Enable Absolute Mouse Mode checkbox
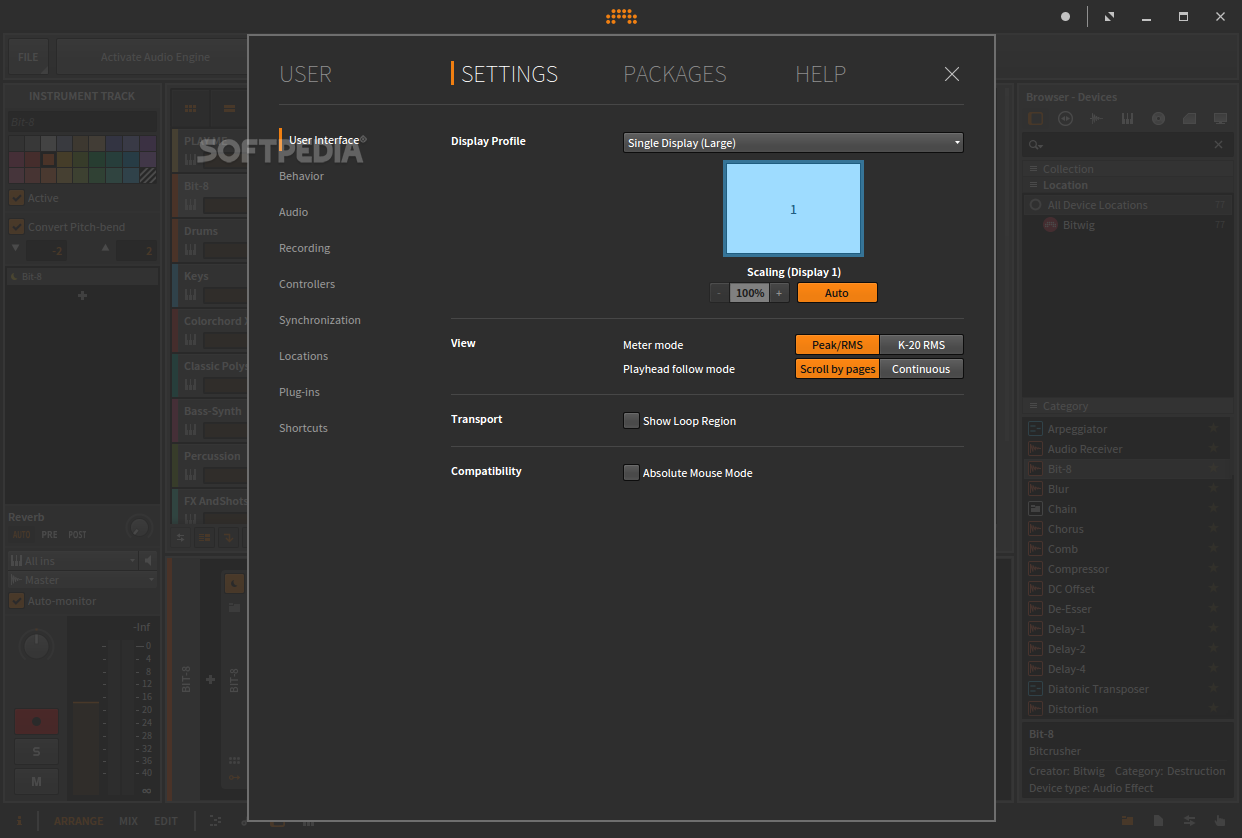The image size is (1242, 838). coord(631,473)
